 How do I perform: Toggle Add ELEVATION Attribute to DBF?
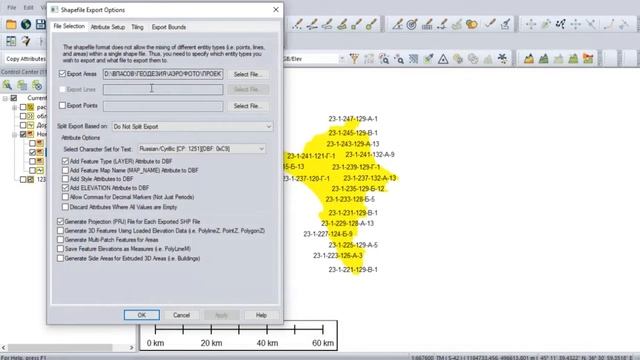[65, 188]
